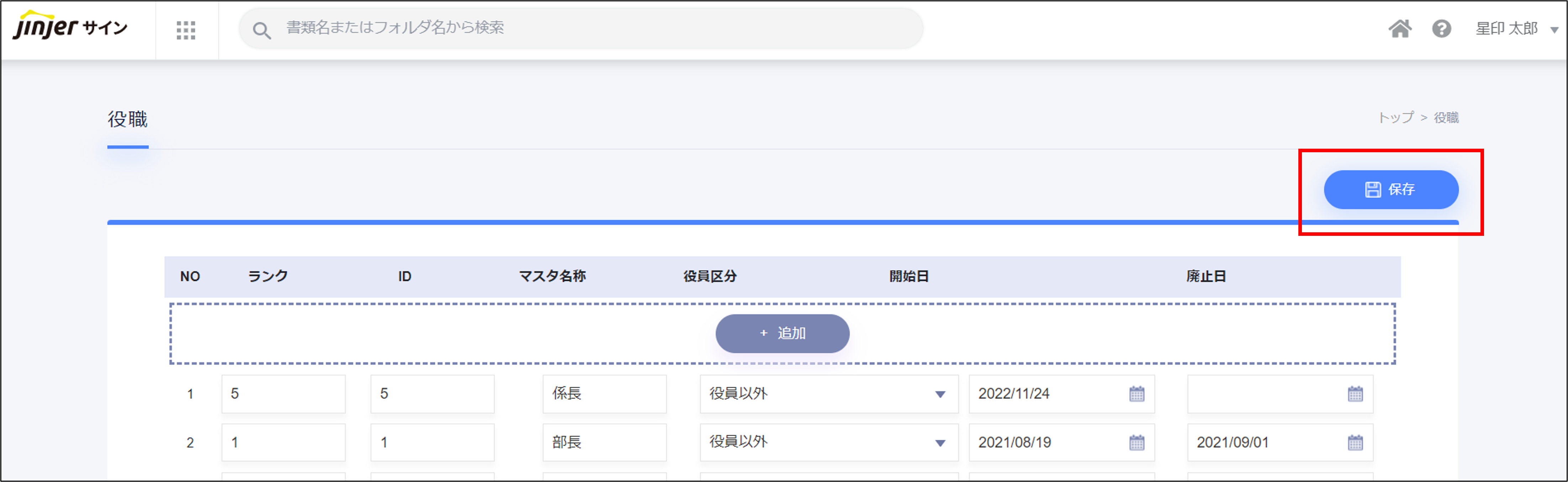
Task: Open the apps grid menu icon
Action: coord(186,30)
